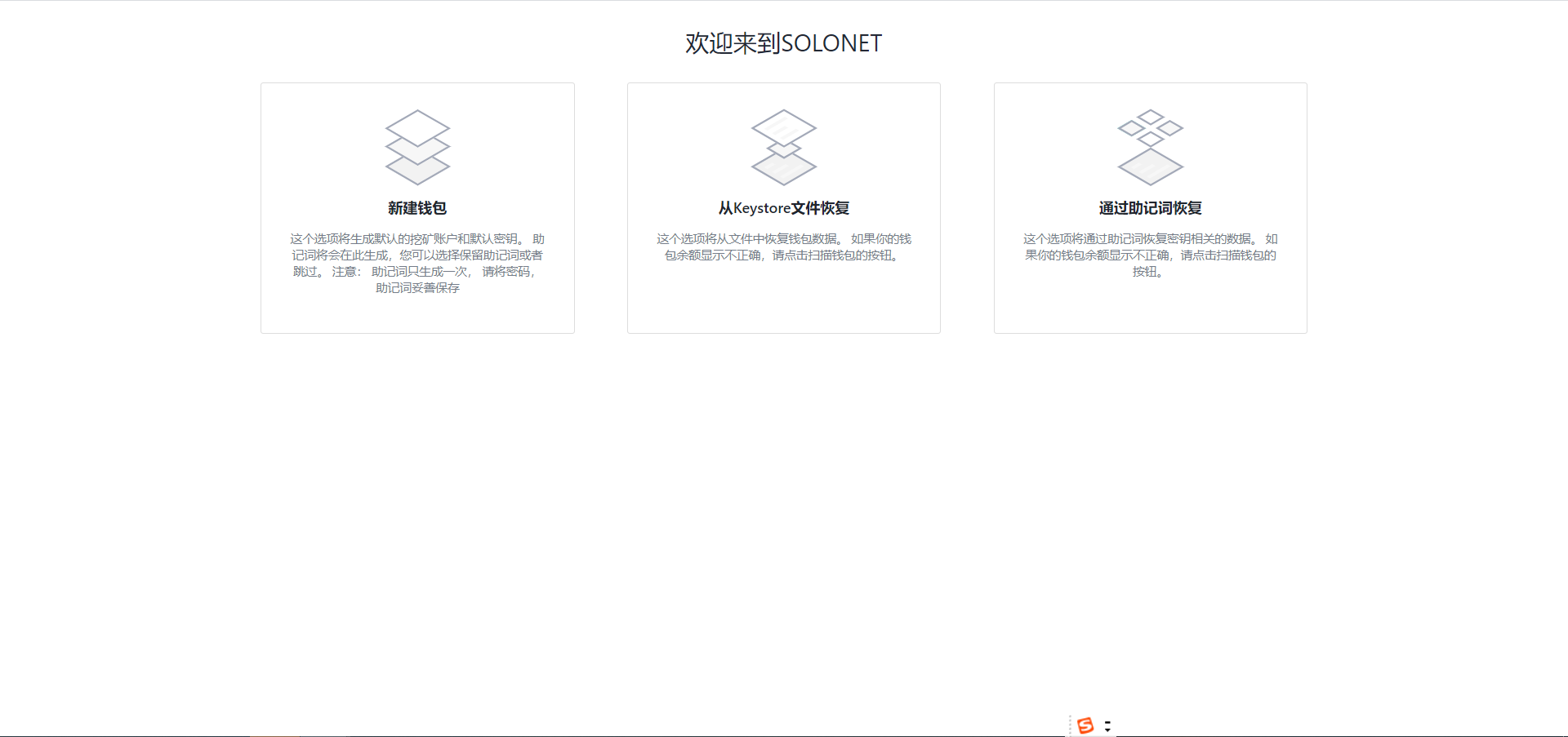
Task: Click the 新建钱包 heading text
Action: (417, 208)
